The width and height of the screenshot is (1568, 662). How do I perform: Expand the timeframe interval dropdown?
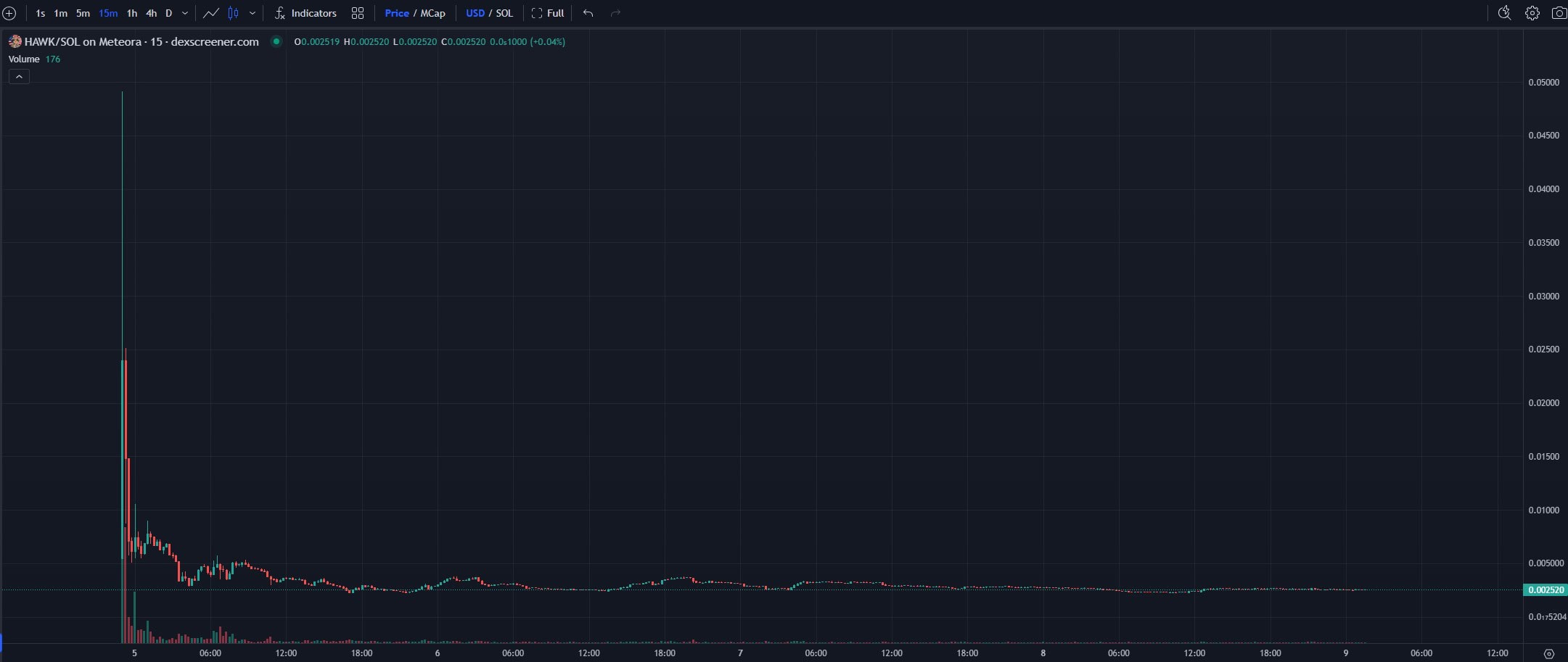point(185,13)
